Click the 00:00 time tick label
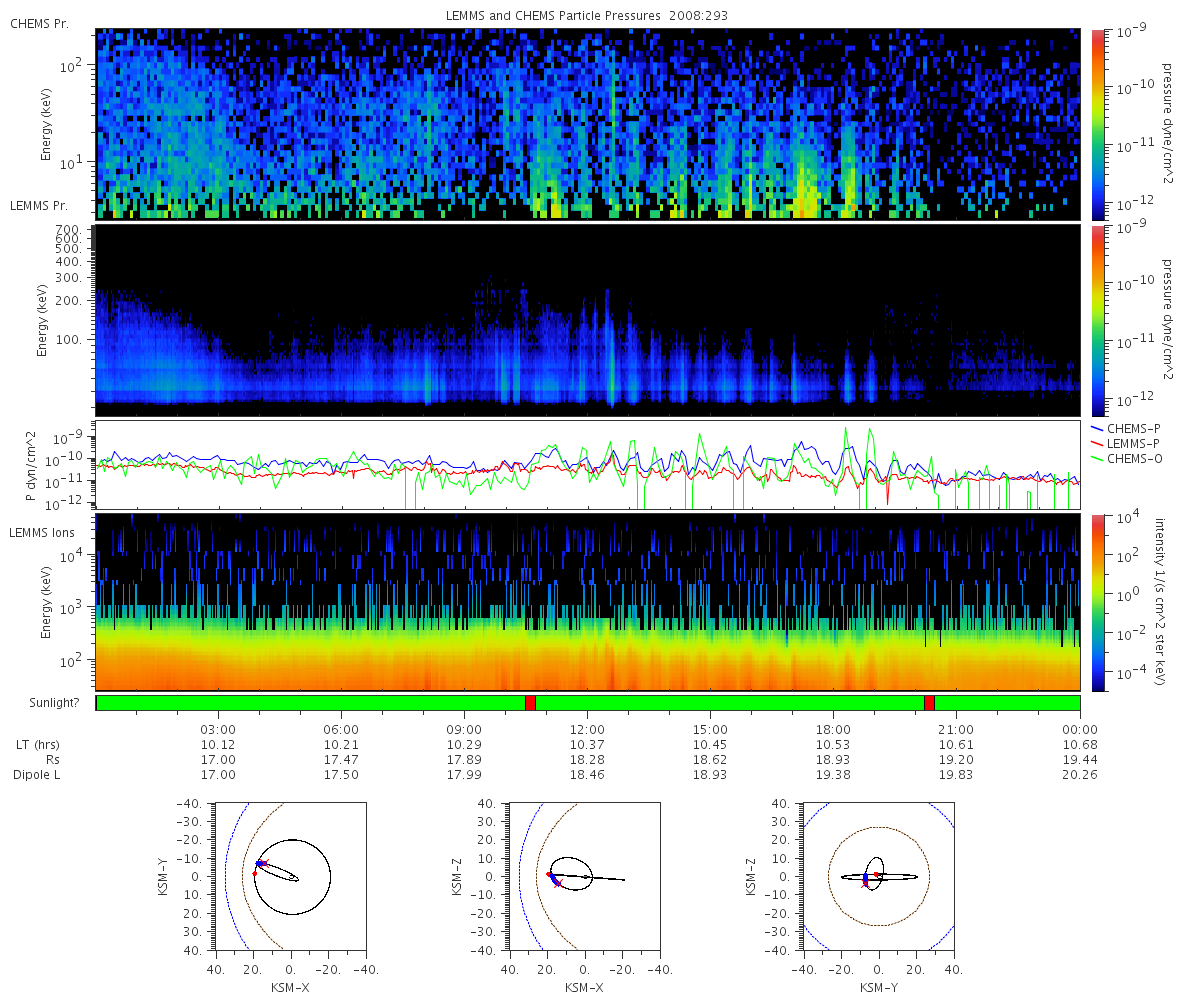This screenshot has height=1000, width=1200. click(x=1079, y=729)
